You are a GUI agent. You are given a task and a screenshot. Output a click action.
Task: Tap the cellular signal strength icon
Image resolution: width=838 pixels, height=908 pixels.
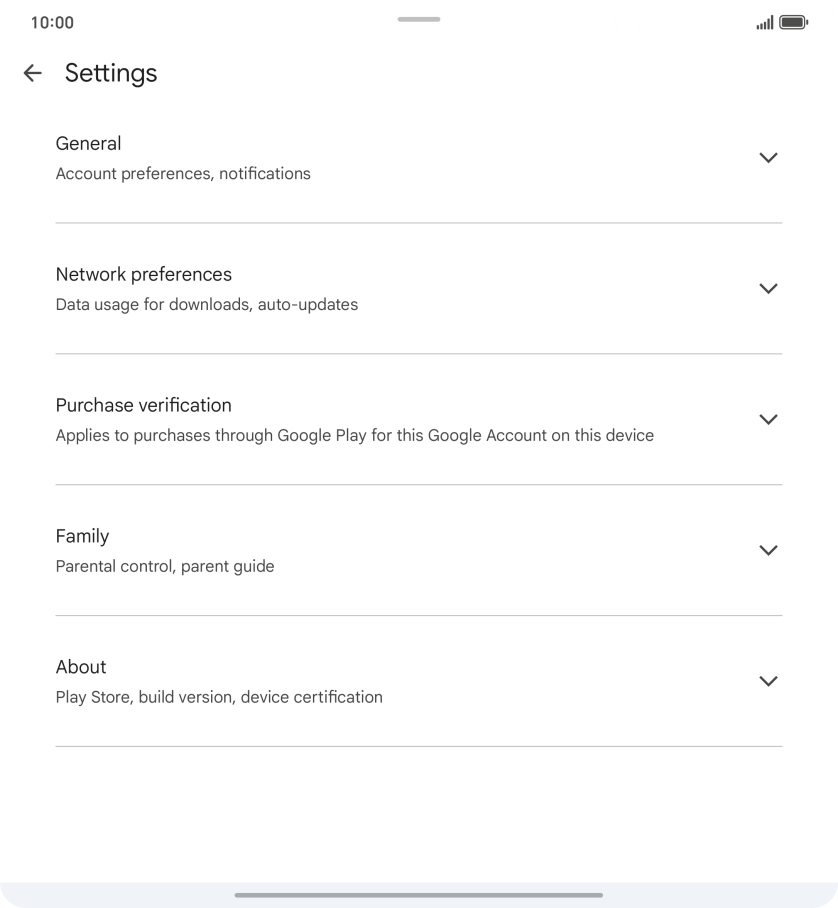(x=765, y=23)
